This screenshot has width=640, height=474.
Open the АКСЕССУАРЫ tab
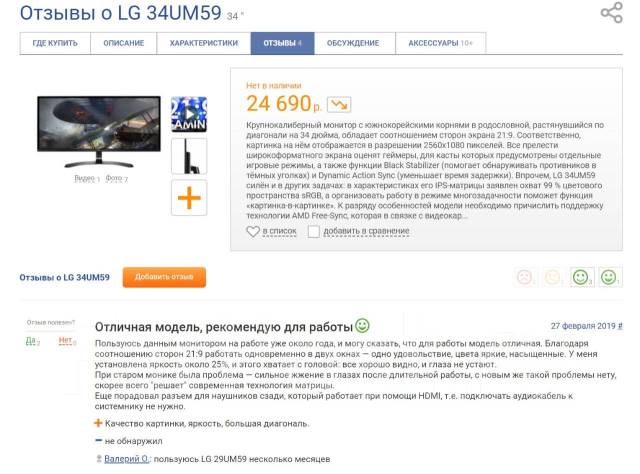(440, 43)
